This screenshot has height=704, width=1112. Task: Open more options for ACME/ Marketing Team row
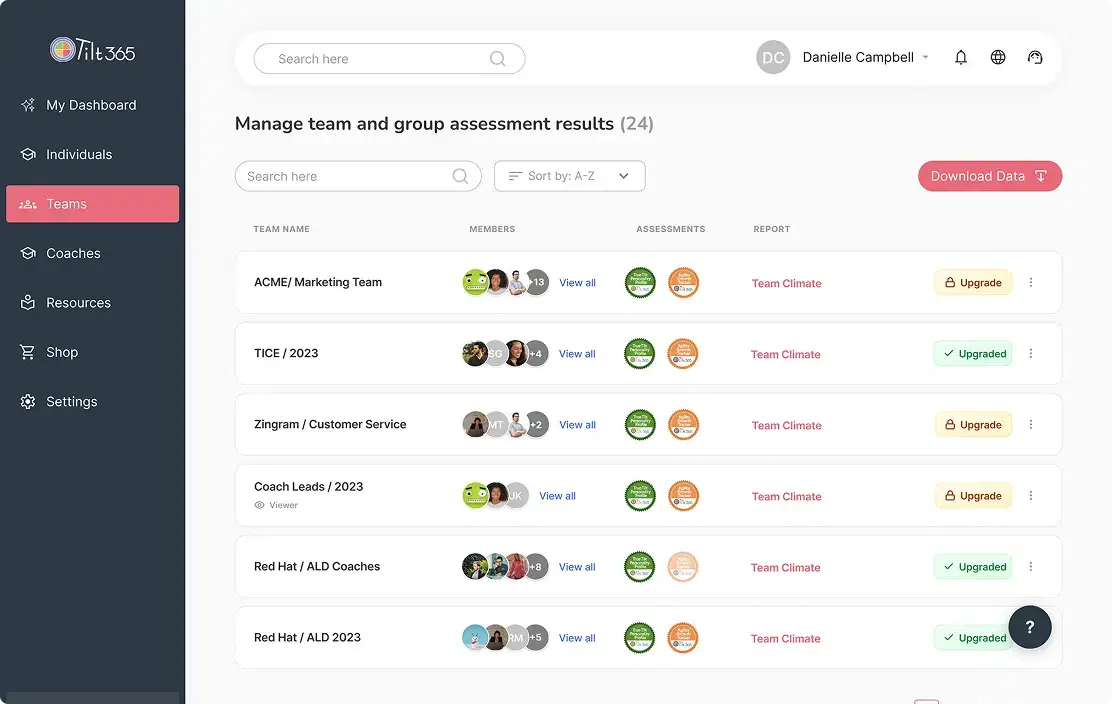tap(1031, 282)
